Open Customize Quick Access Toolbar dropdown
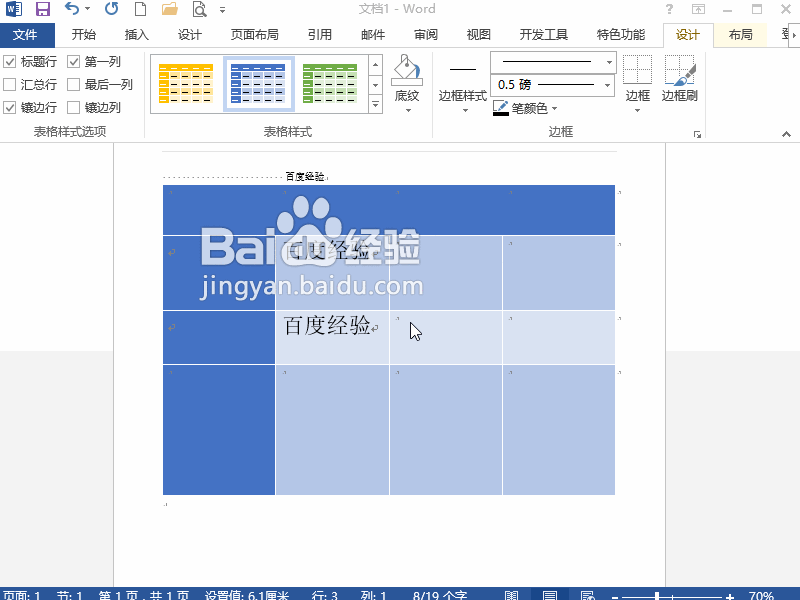800x600 pixels. 222,9
